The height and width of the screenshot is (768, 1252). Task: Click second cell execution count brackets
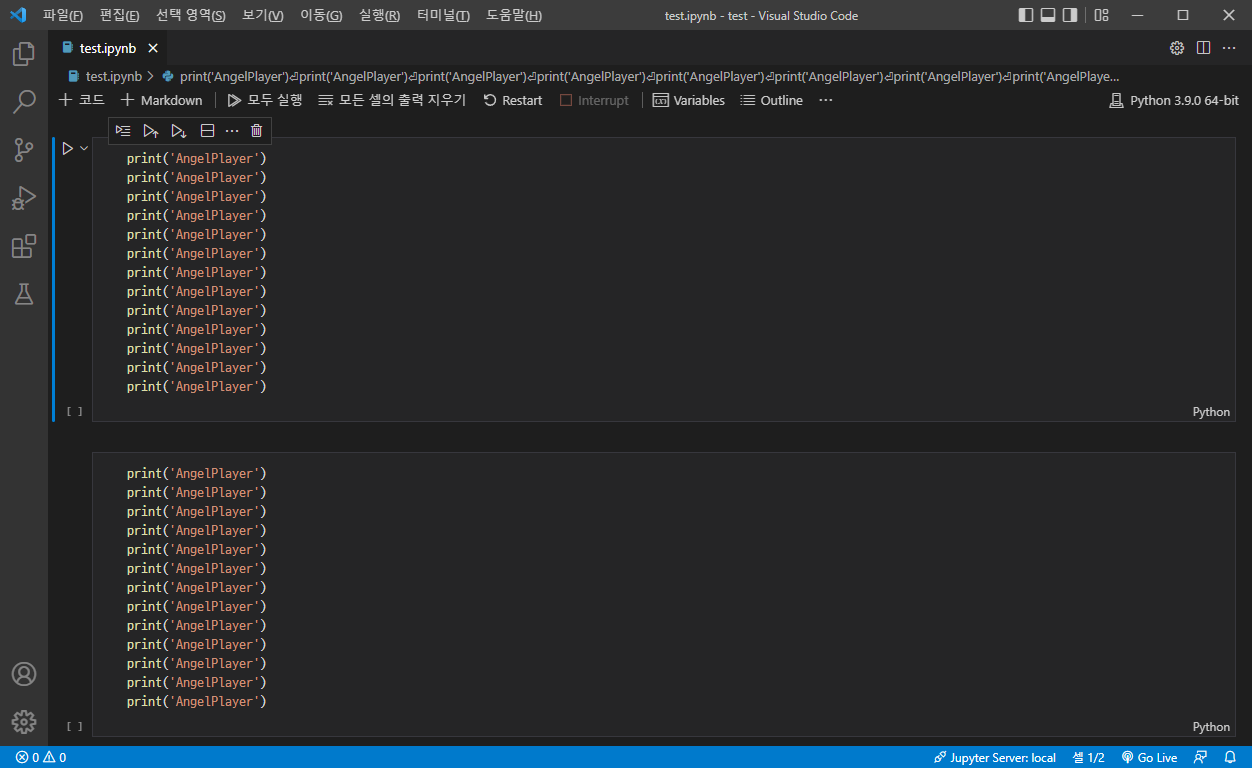coord(74,727)
